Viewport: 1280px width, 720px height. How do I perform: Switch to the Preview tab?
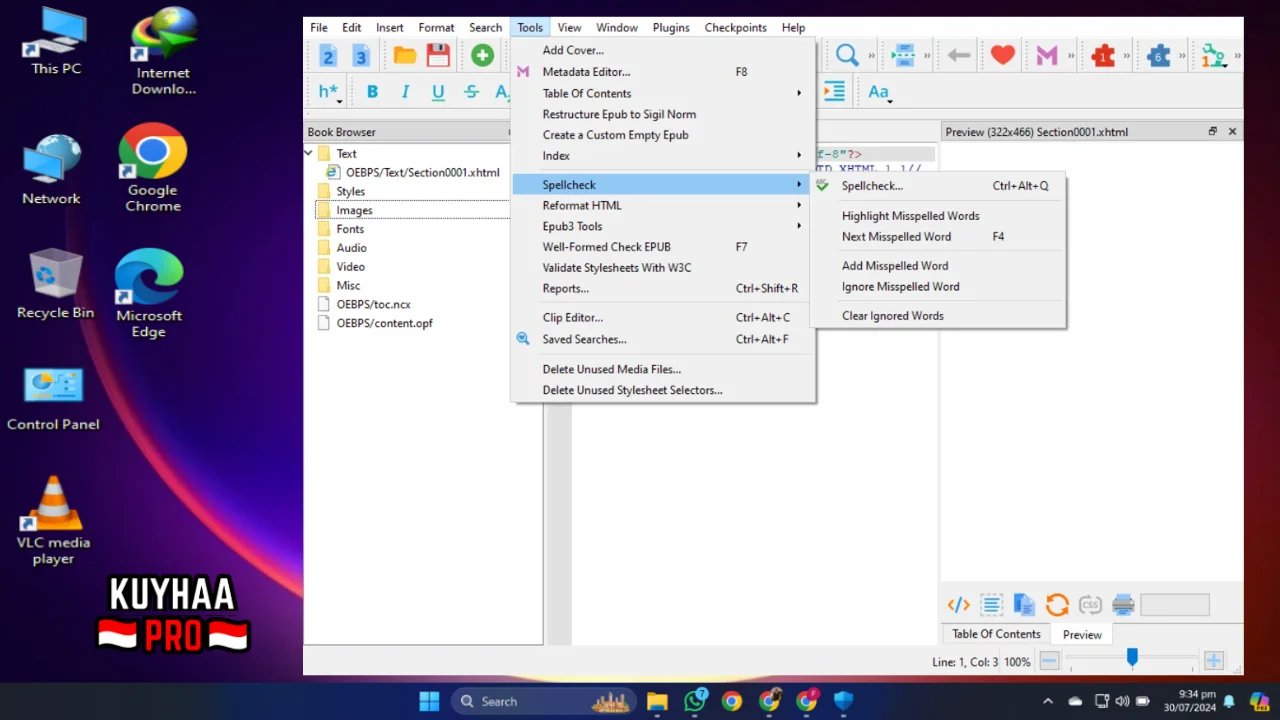coord(1082,635)
